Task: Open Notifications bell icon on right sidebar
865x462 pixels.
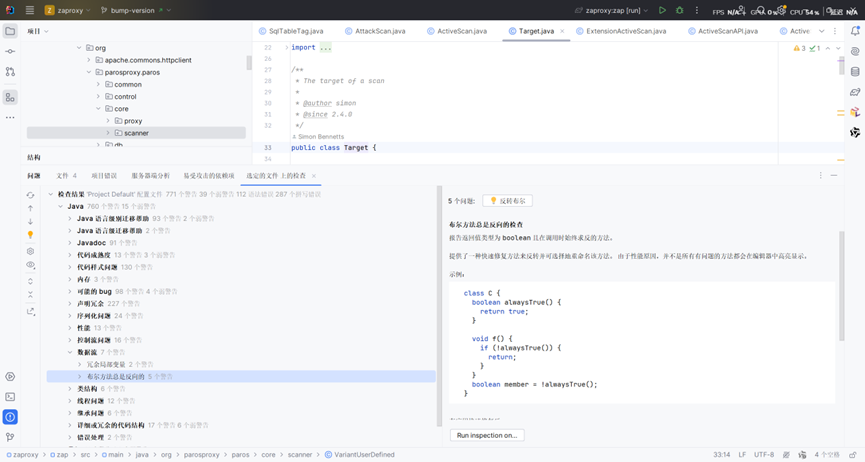Action: (855, 31)
